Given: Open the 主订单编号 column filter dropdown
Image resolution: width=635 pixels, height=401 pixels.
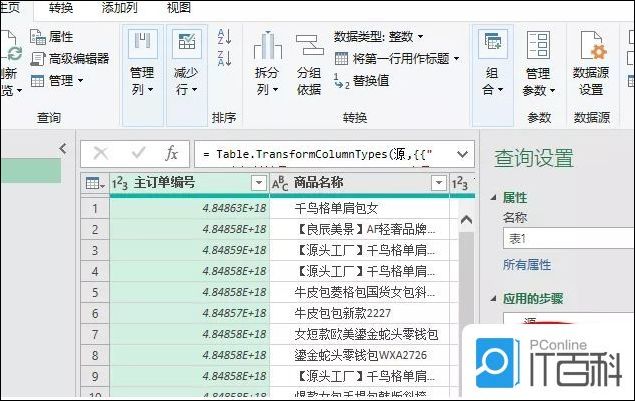Looking at the screenshot, I should (x=258, y=183).
